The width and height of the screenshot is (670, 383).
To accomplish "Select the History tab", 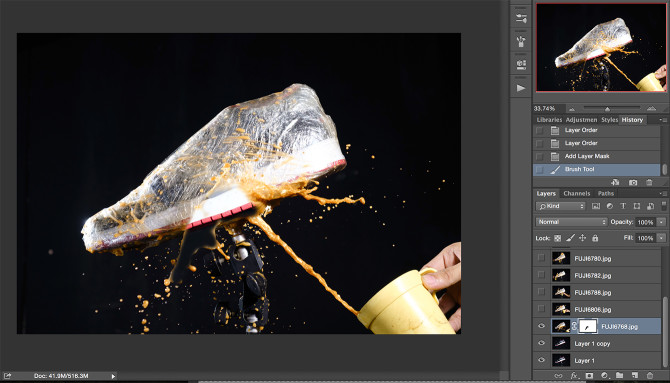I will (x=632, y=120).
